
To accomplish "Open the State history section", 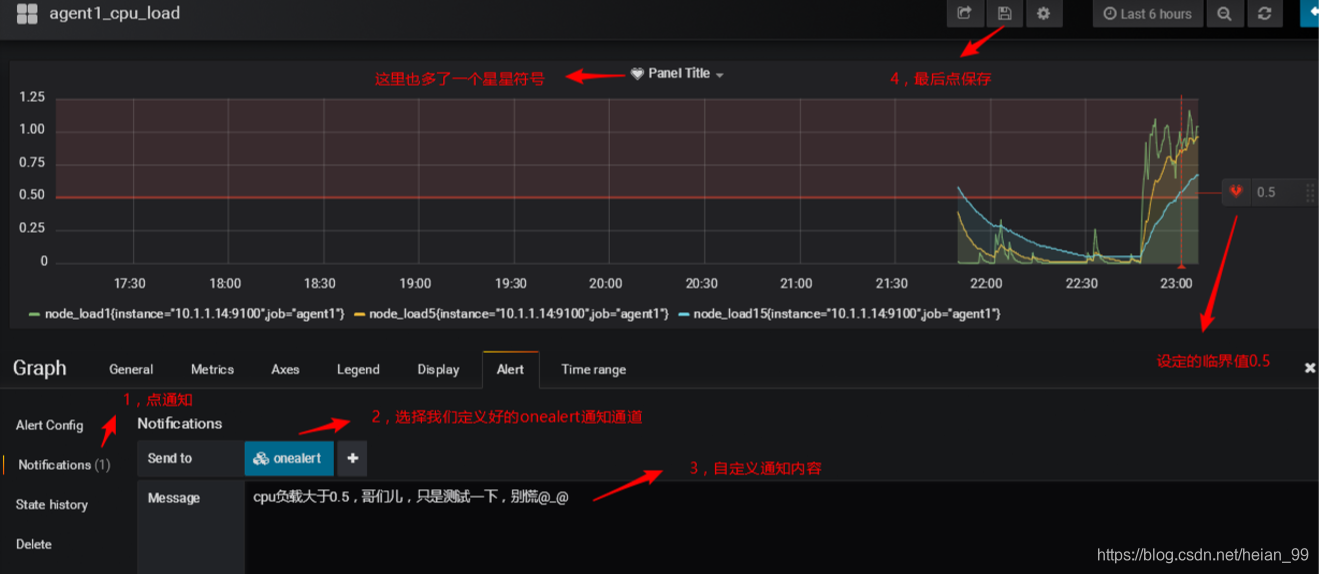I will point(51,505).
